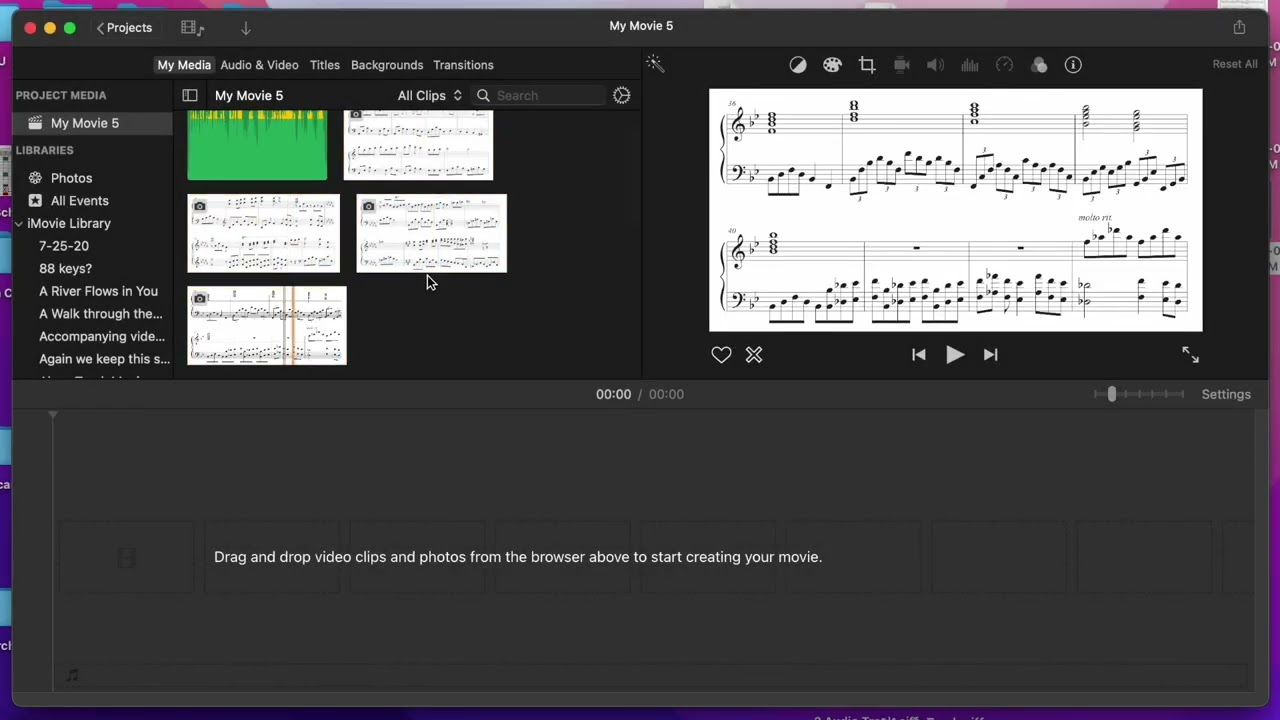1280x720 pixels.
Task: Open the clip filter and audio effects tool
Action: (x=1039, y=65)
